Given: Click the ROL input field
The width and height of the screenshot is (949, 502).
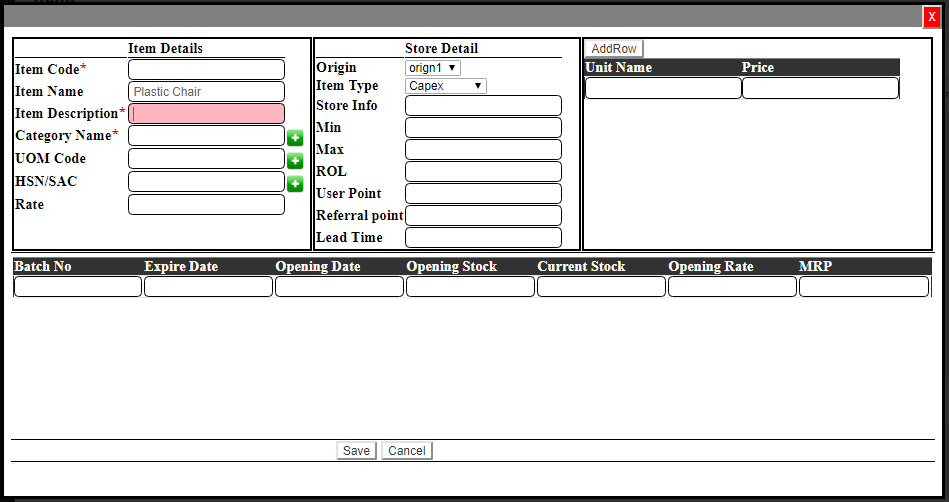Looking at the screenshot, I should [483, 172].
